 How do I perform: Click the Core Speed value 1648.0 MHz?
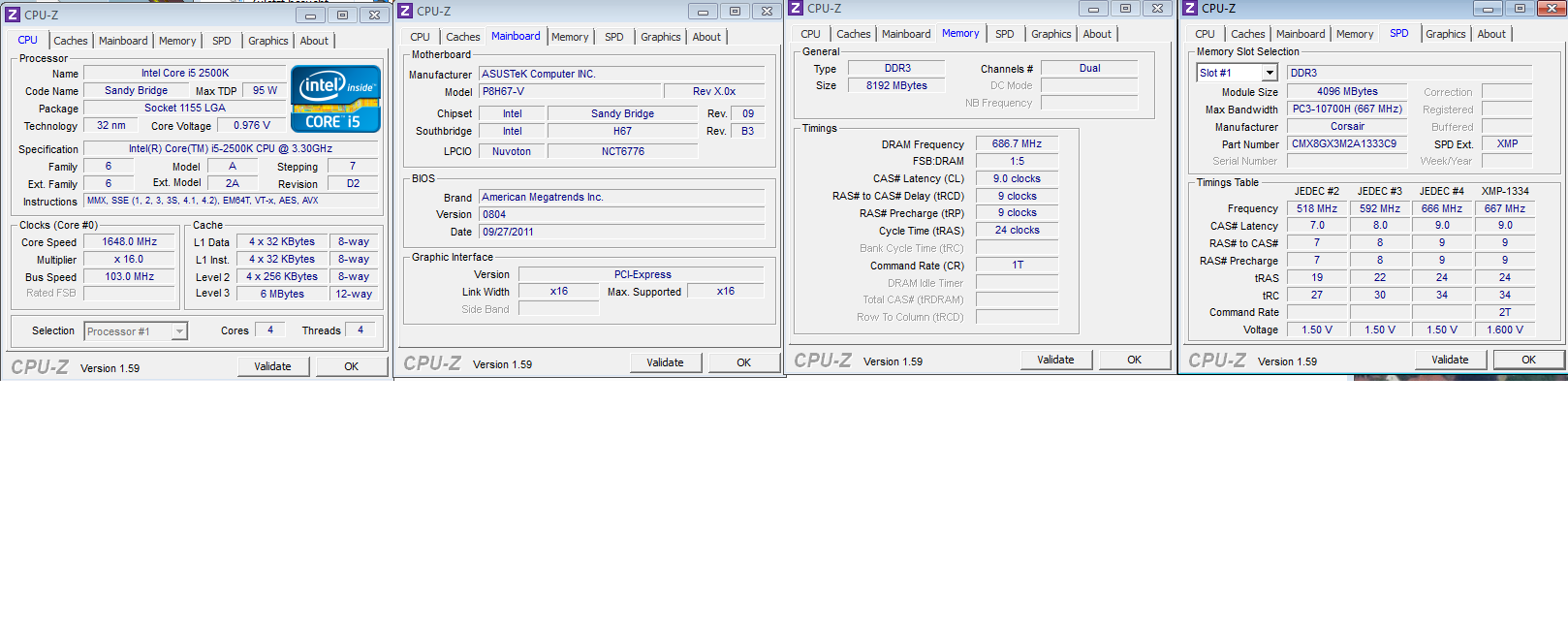pos(130,242)
